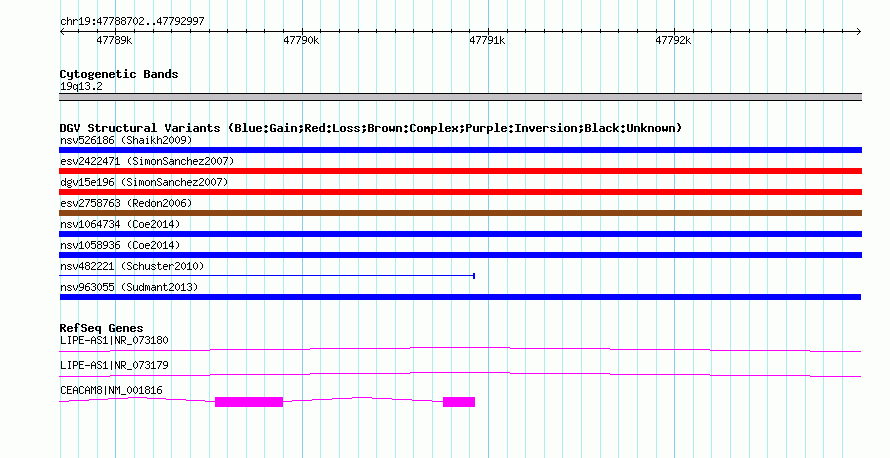Click the 47791k ruler tick label
Image resolution: width=890 pixels, height=458 pixels.
pyautogui.click(x=487, y=40)
